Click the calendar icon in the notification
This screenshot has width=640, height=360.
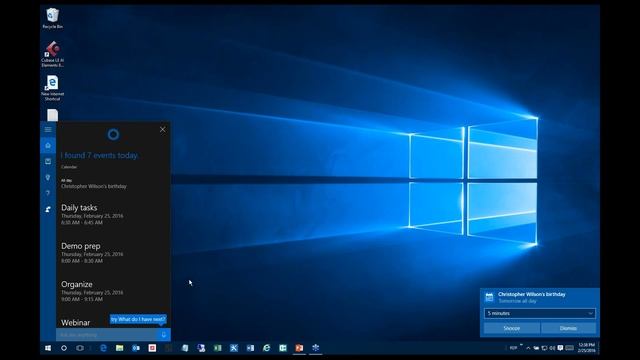tap(489, 297)
